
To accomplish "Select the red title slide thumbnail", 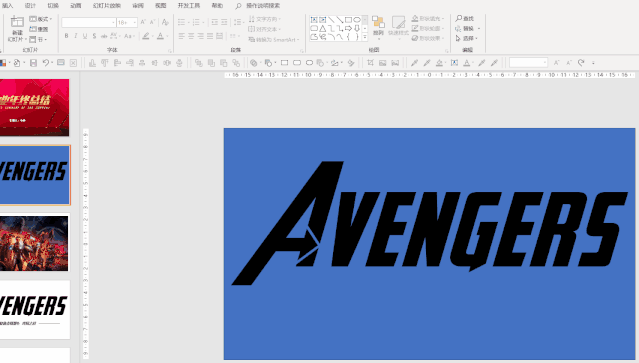I will [34, 108].
